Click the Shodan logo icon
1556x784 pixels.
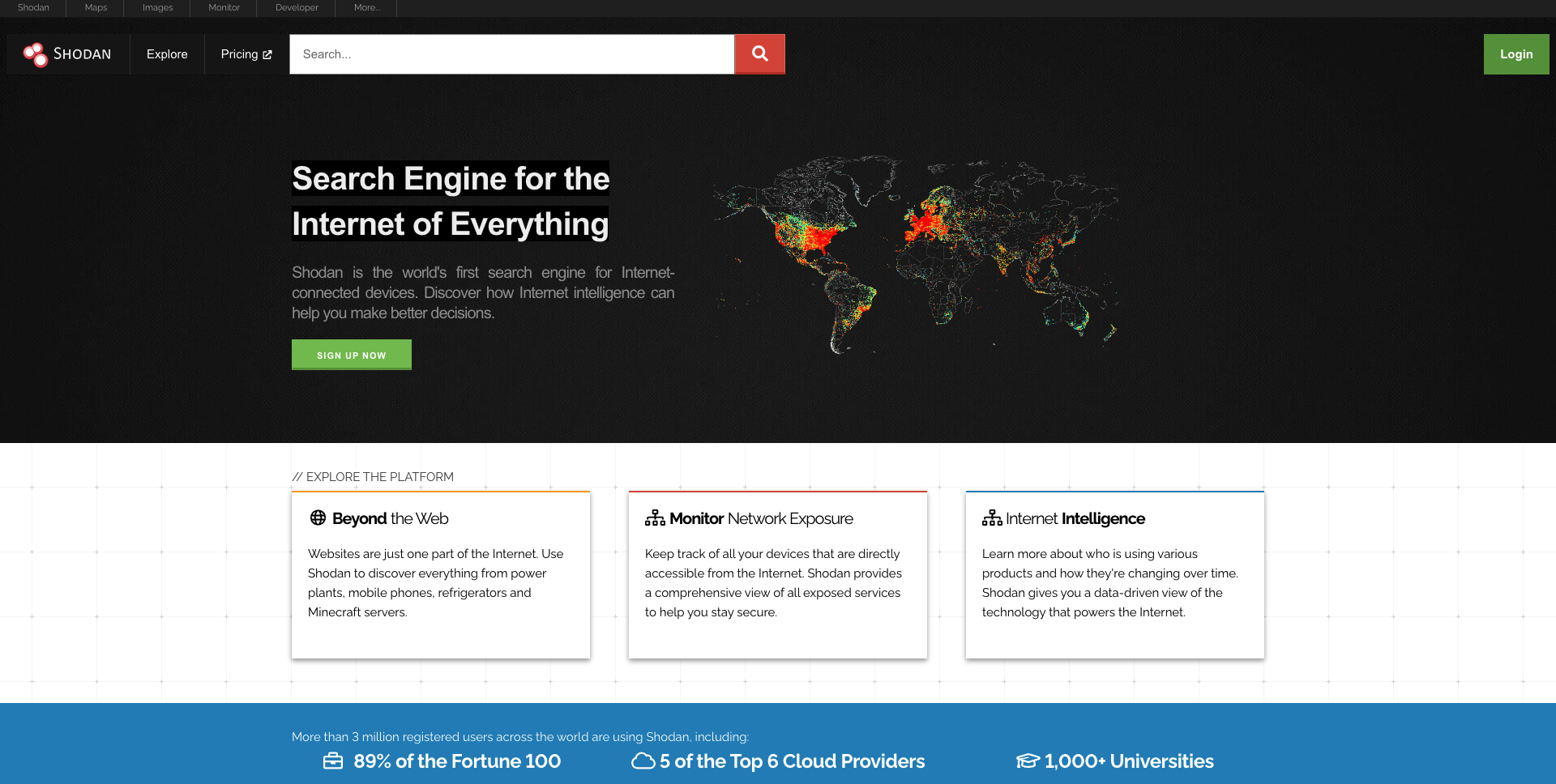(x=36, y=54)
